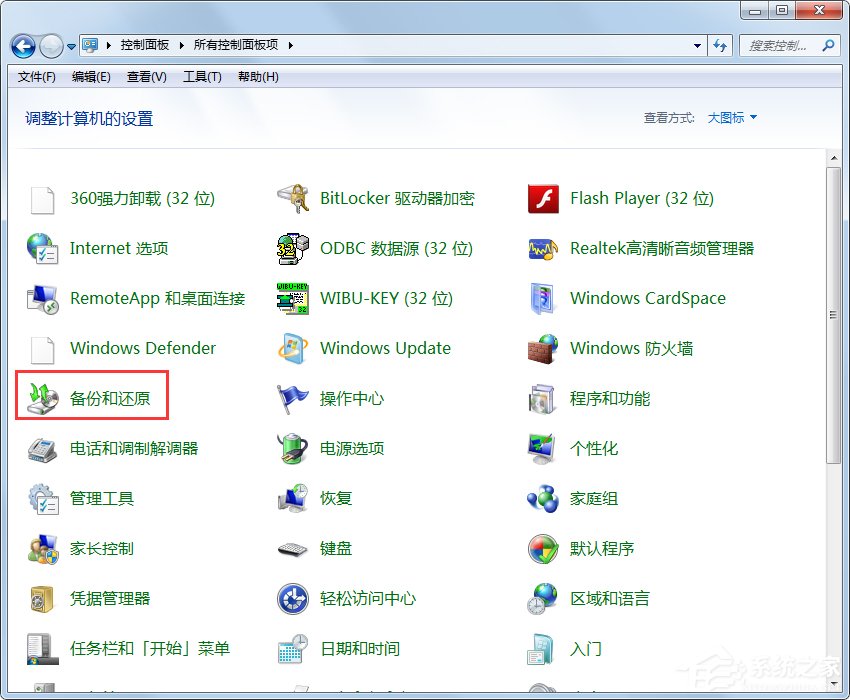The image size is (850, 700).
Task: Expand the recent pages dropdown beside forward button
Action: point(72,47)
